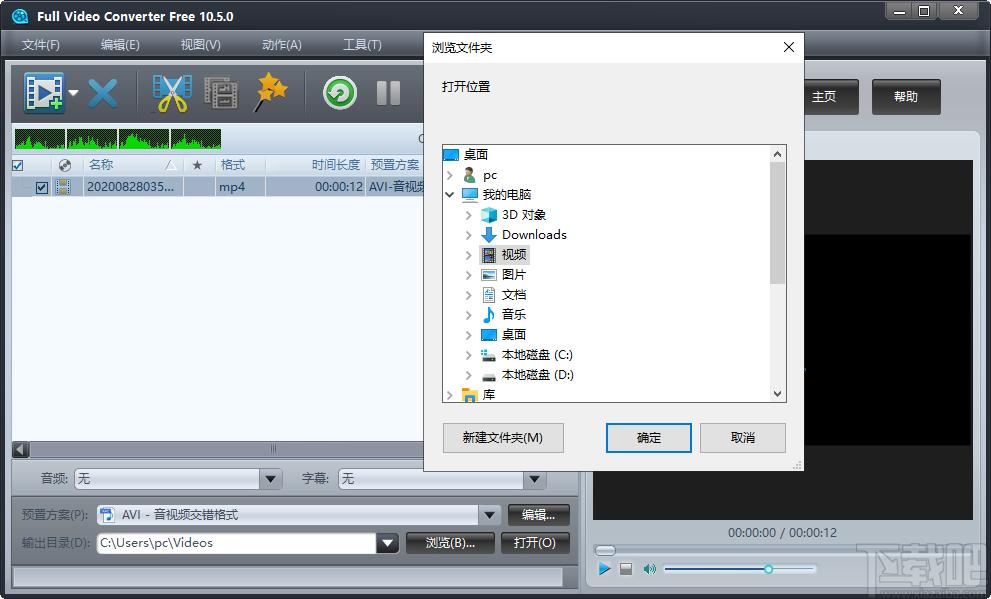Open the 工具(T) menu

[362, 44]
